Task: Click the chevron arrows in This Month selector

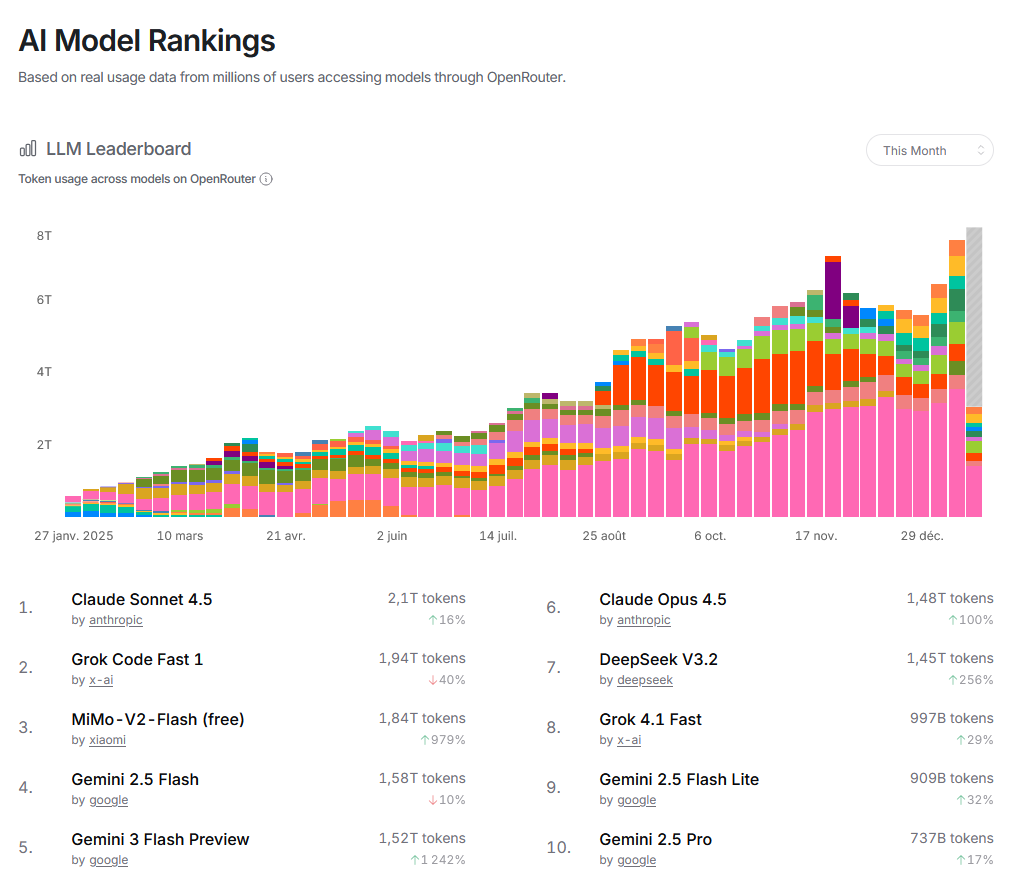Action: point(980,150)
